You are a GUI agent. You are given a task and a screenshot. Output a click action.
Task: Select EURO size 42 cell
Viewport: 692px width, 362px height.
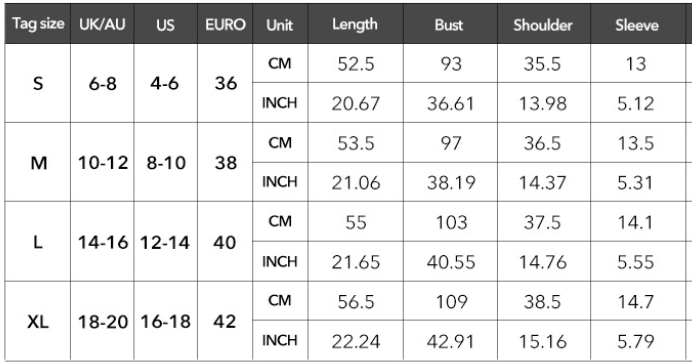coord(226,321)
